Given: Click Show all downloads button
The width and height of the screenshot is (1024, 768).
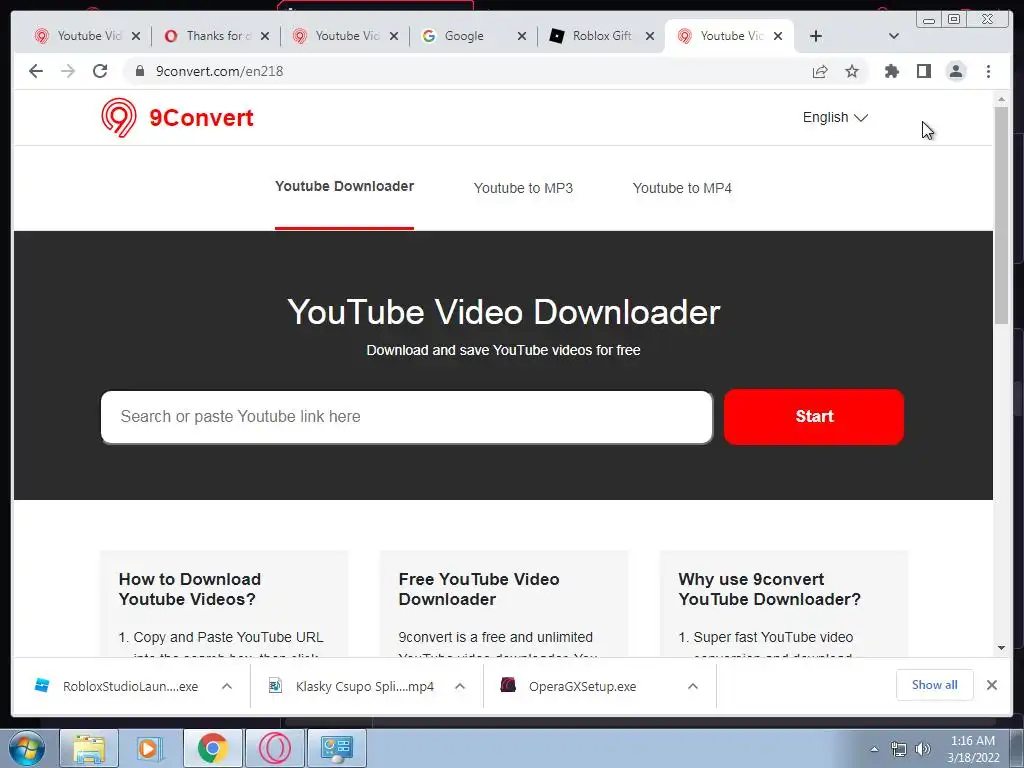Looking at the screenshot, I should click(935, 685).
